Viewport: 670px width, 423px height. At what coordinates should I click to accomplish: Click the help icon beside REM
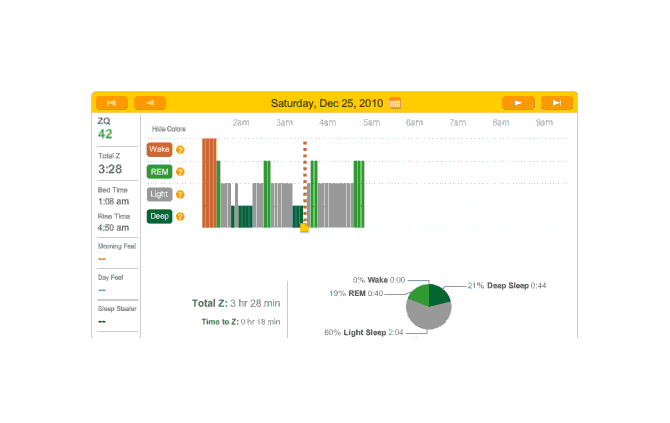(181, 172)
